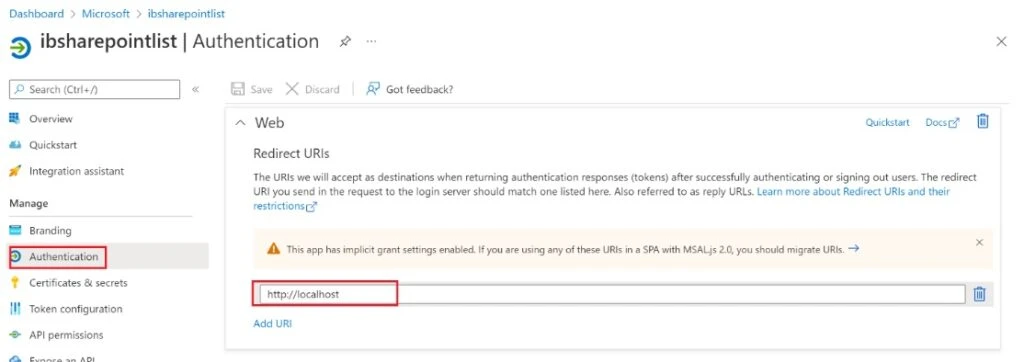Open the Docs external link

coord(942,122)
